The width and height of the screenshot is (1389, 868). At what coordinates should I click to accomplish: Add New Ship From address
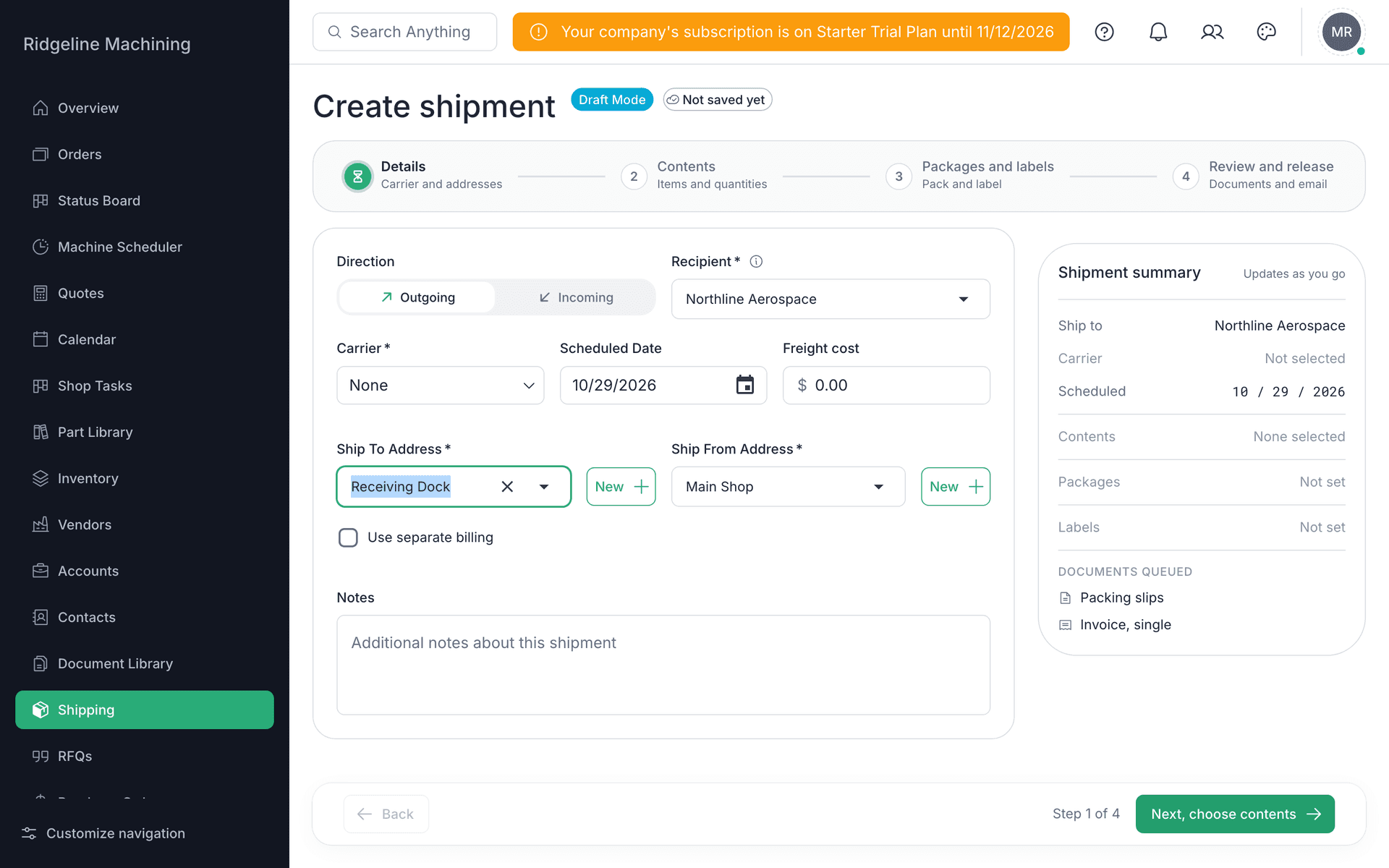(955, 487)
